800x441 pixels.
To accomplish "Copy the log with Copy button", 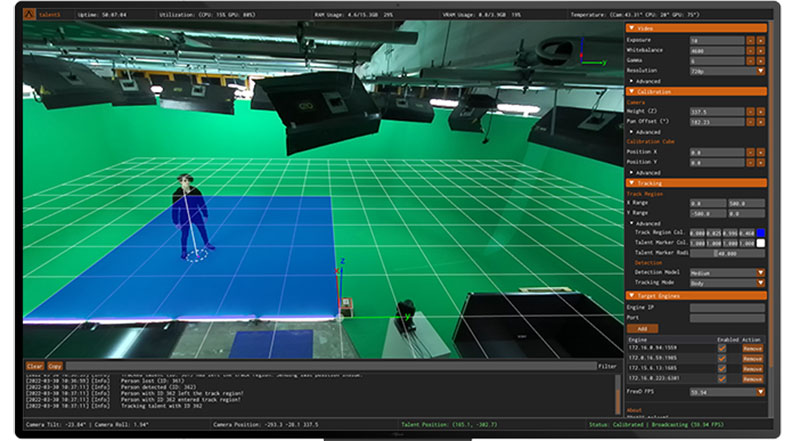I will pyautogui.click(x=55, y=366).
